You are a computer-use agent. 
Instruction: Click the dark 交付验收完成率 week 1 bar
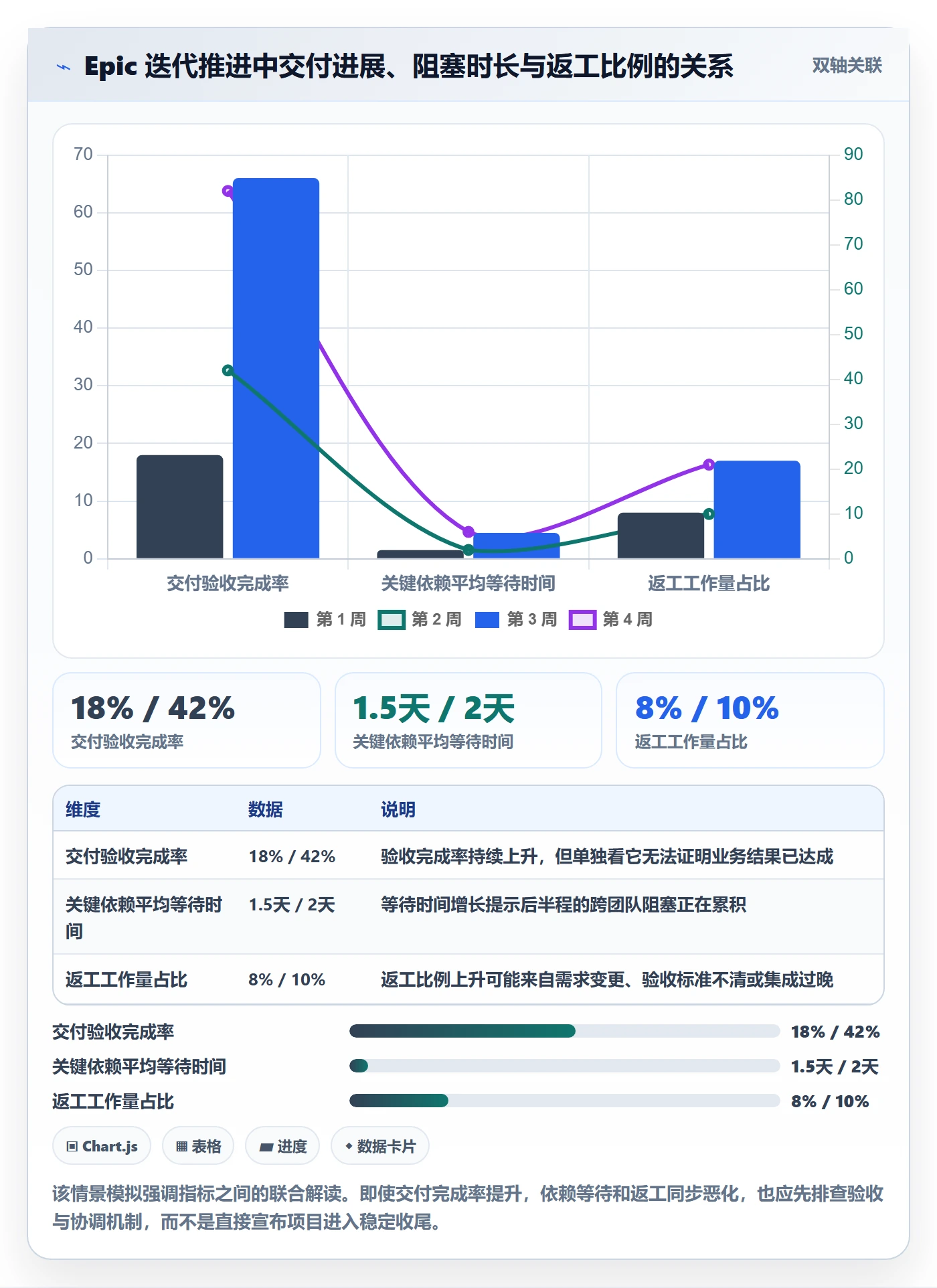click(x=179, y=507)
